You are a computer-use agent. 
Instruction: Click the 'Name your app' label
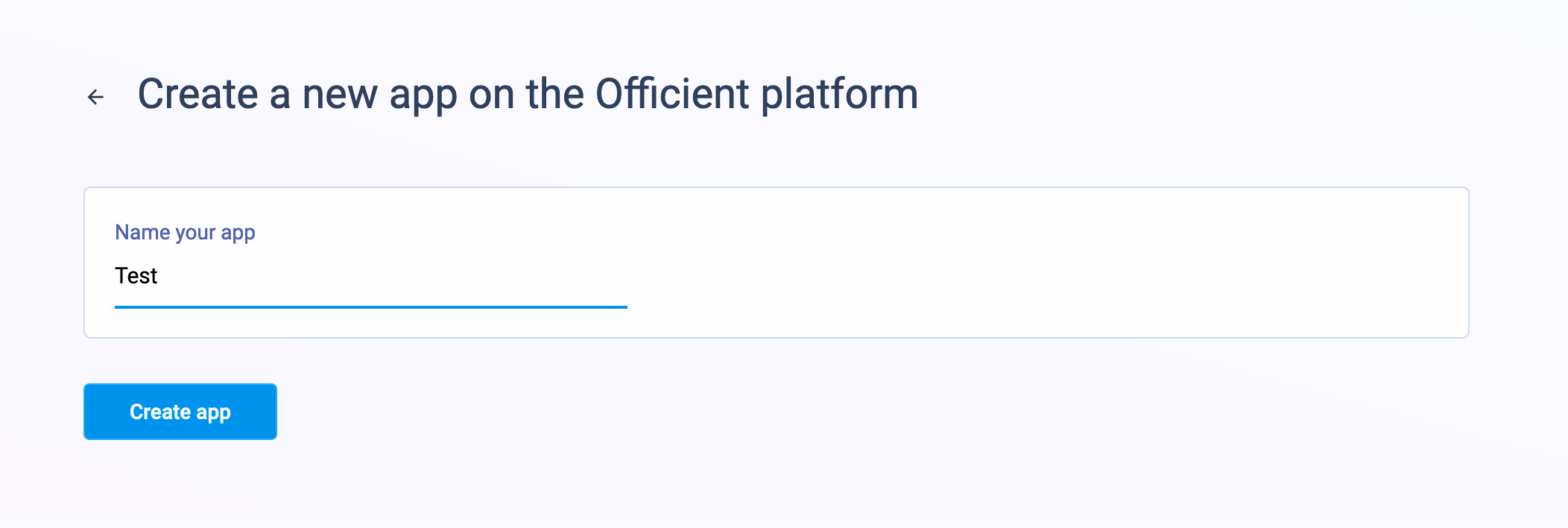click(185, 233)
